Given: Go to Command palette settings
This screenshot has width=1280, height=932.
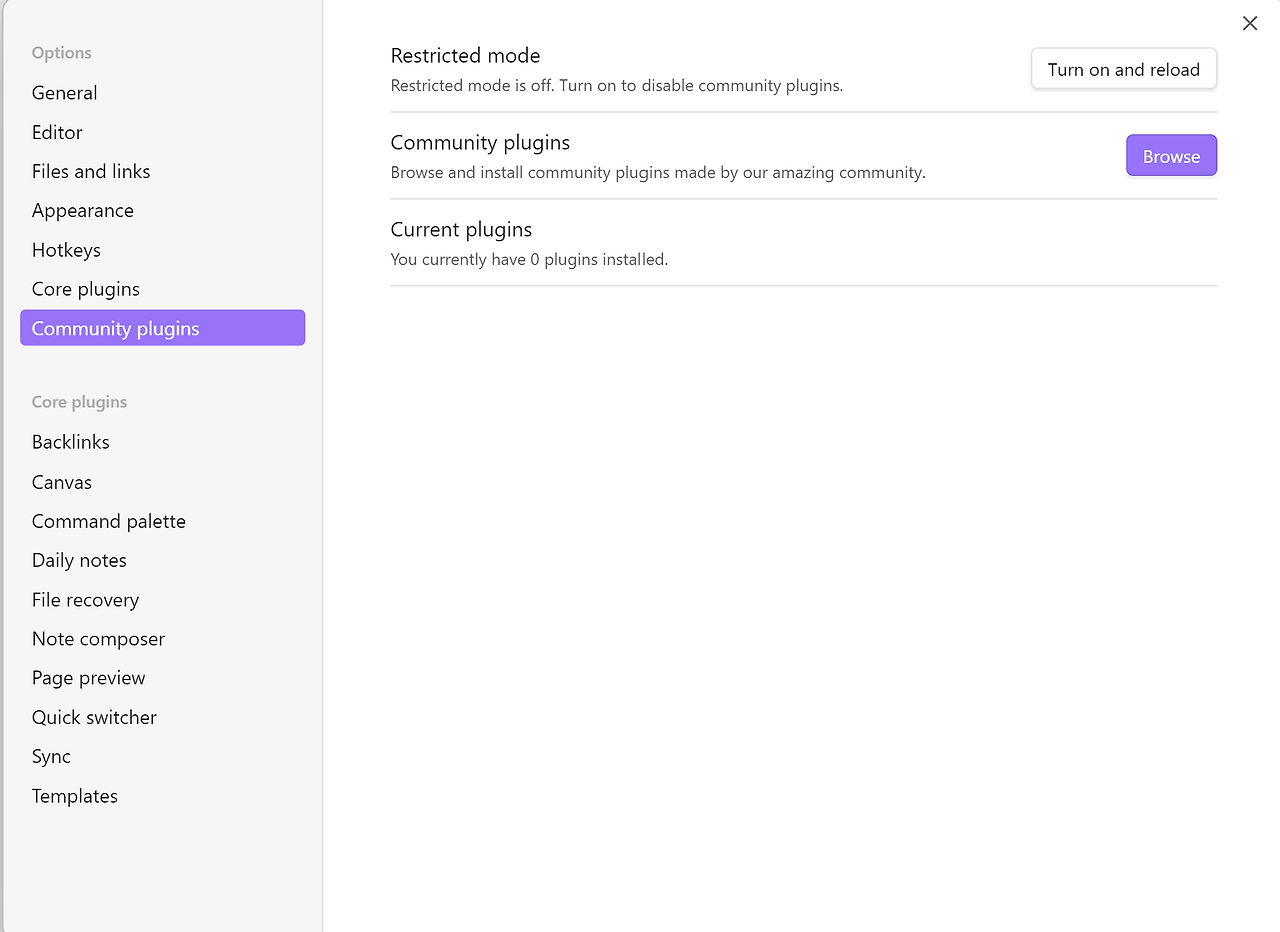Looking at the screenshot, I should 109,521.
